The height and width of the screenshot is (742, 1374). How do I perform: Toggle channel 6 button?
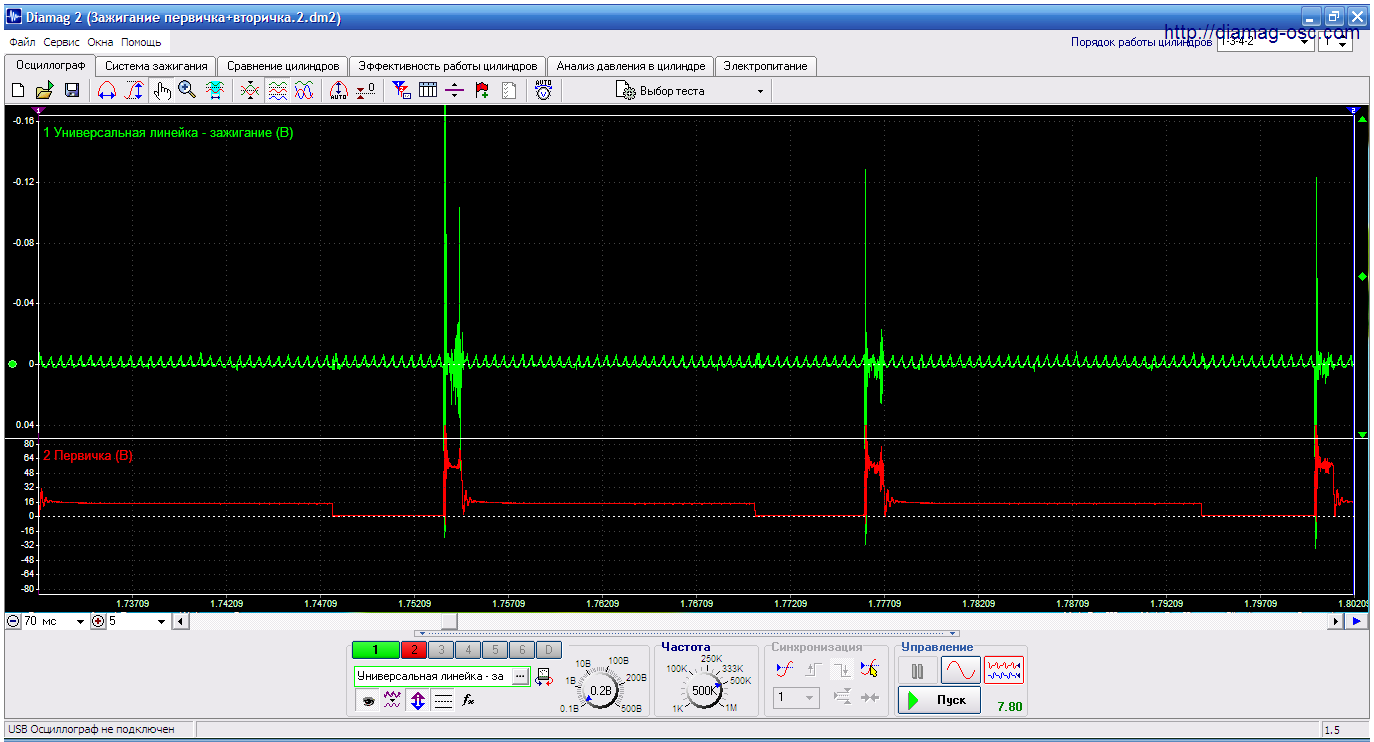click(x=522, y=650)
